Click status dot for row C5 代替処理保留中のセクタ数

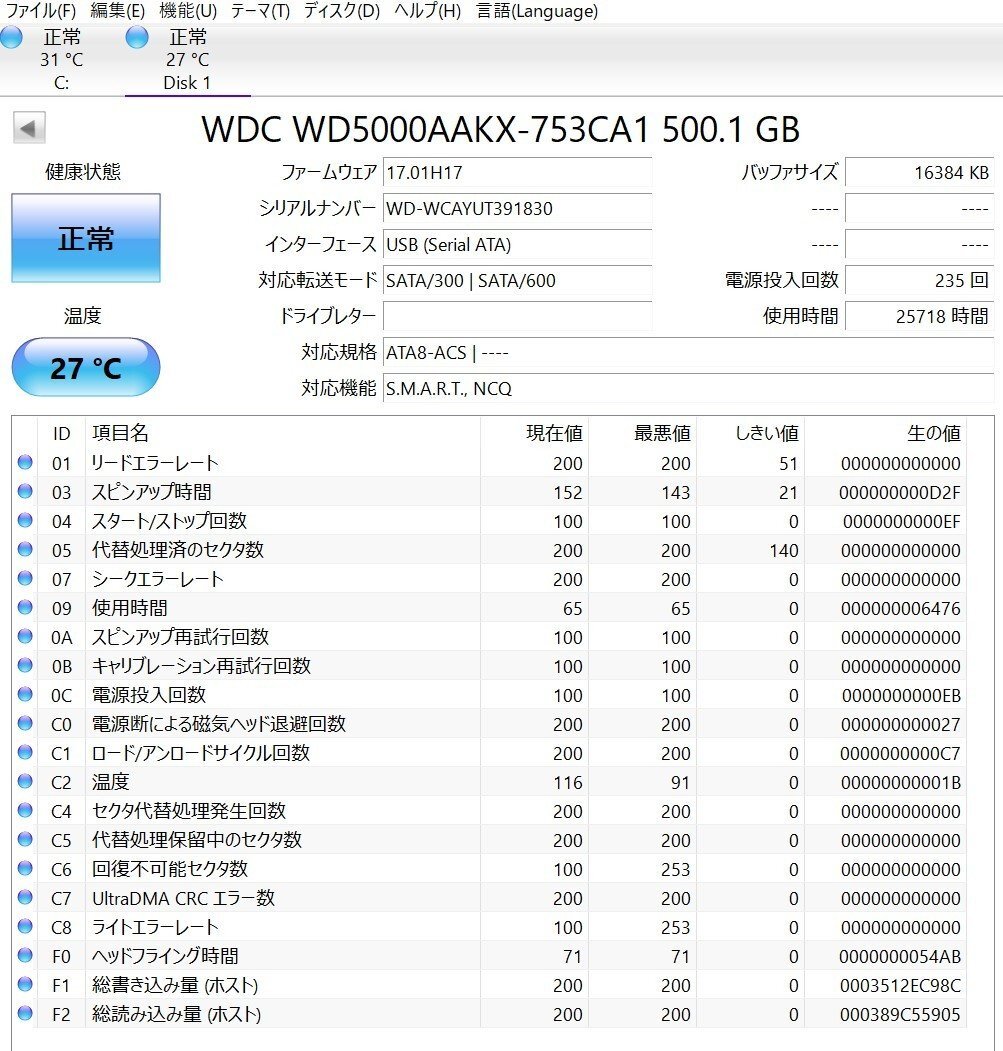point(25,839)
